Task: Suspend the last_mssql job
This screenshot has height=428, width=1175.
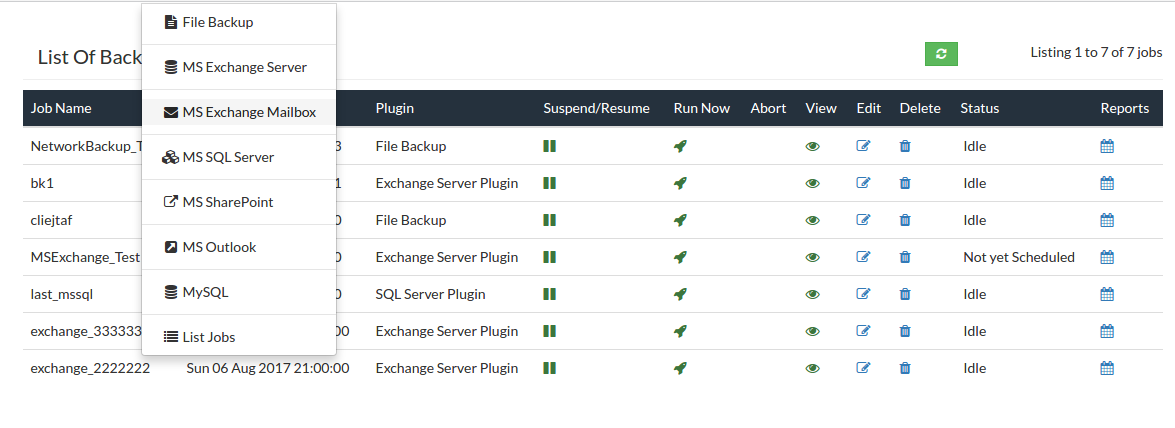Action: tap(549, 294)
